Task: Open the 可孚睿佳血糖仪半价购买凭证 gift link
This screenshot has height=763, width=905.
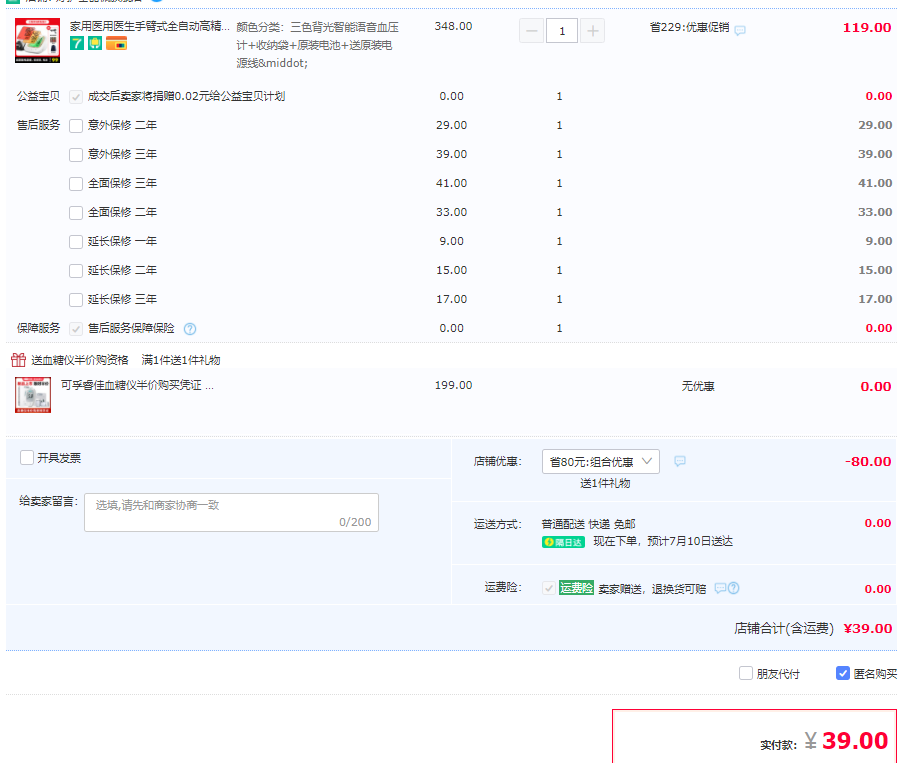Action: [x=136, y=385]
